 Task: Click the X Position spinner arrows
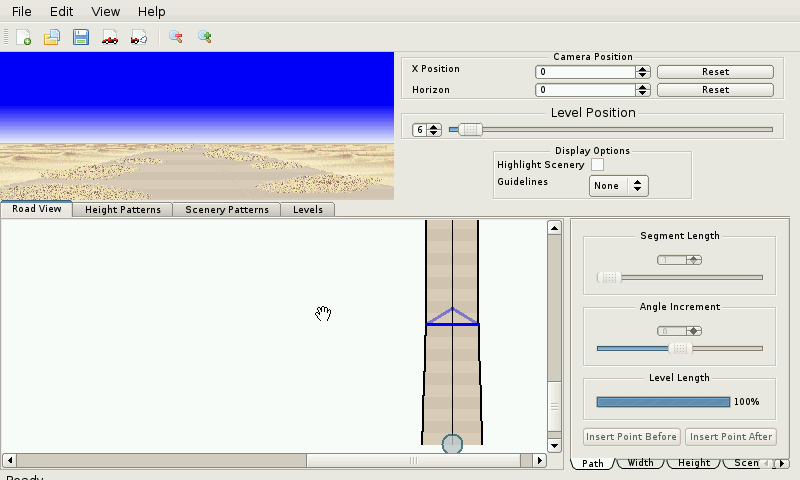pos(643,72)
